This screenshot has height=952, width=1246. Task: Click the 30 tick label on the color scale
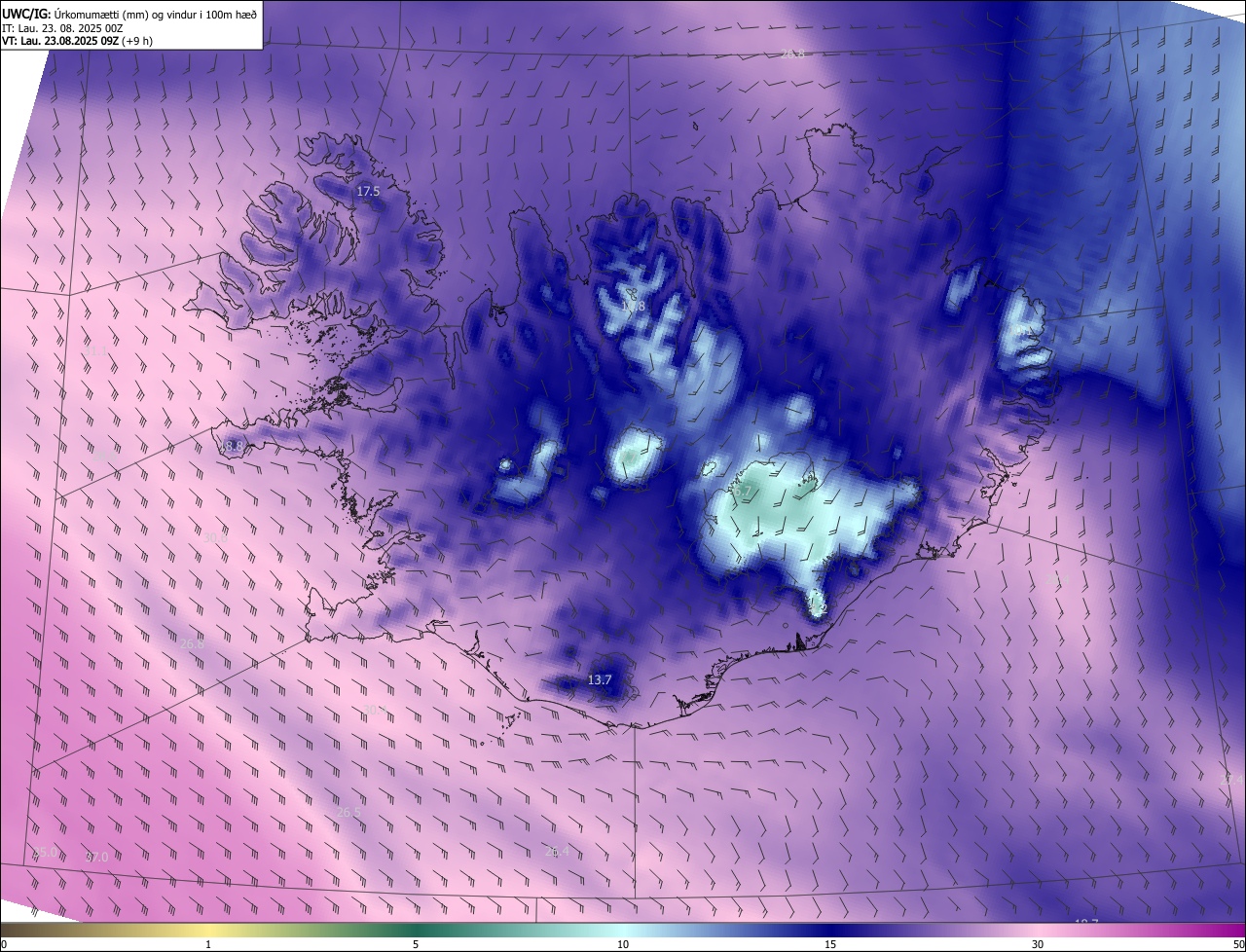click(x=1038, y=944)
